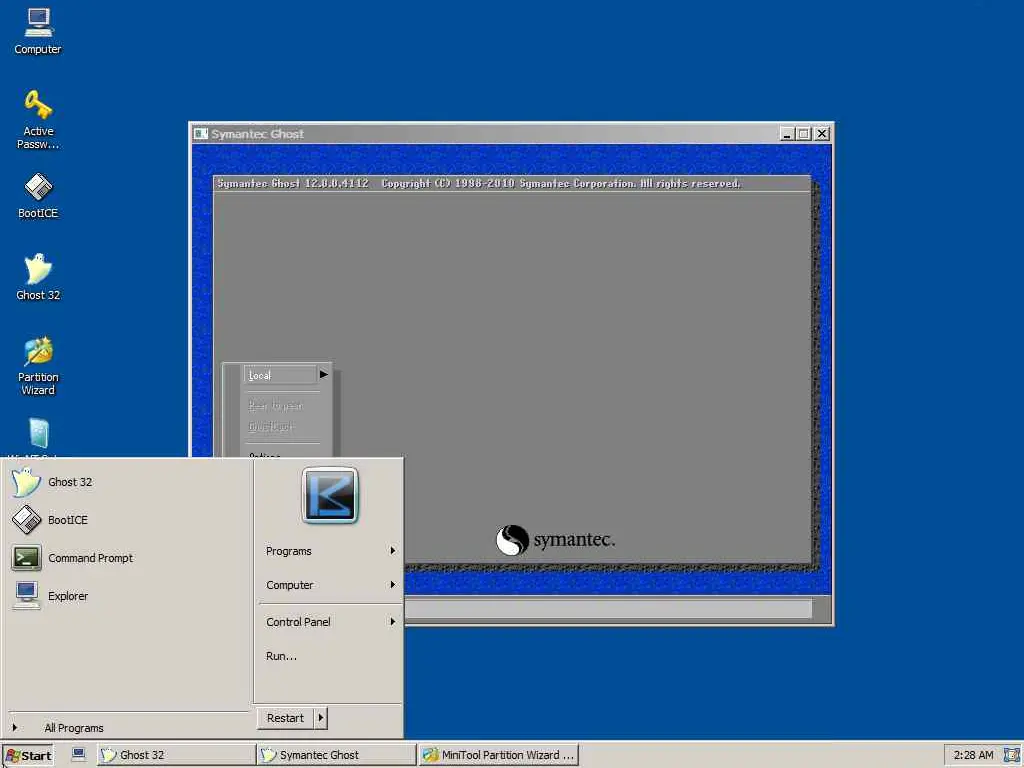1024x768 pixels.
Task: Expand the Programs submenu
Action: click(x=330, y=551)
